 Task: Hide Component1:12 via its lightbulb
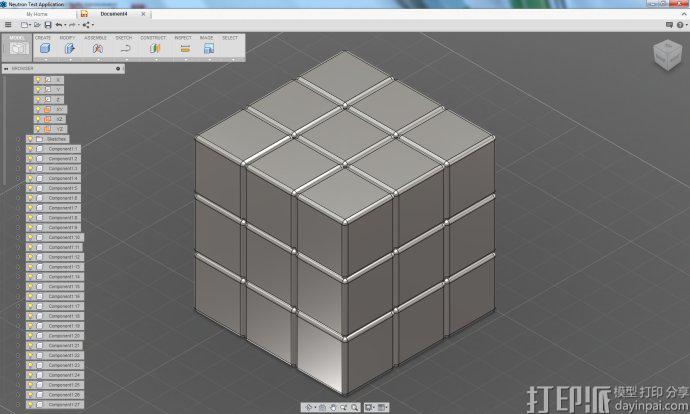(30, 257)
